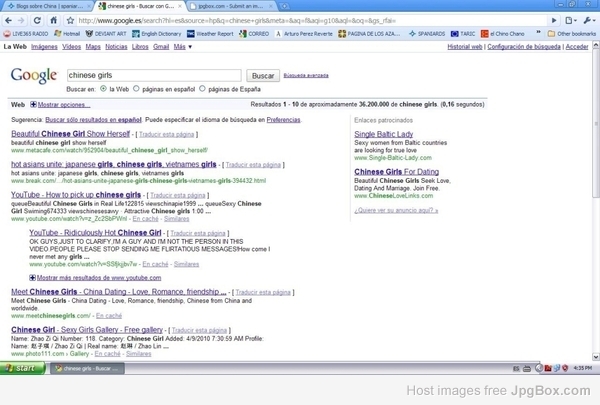600x405 pixels.
Task: Click the browser Forward arrow button
Action: (22, 19)
